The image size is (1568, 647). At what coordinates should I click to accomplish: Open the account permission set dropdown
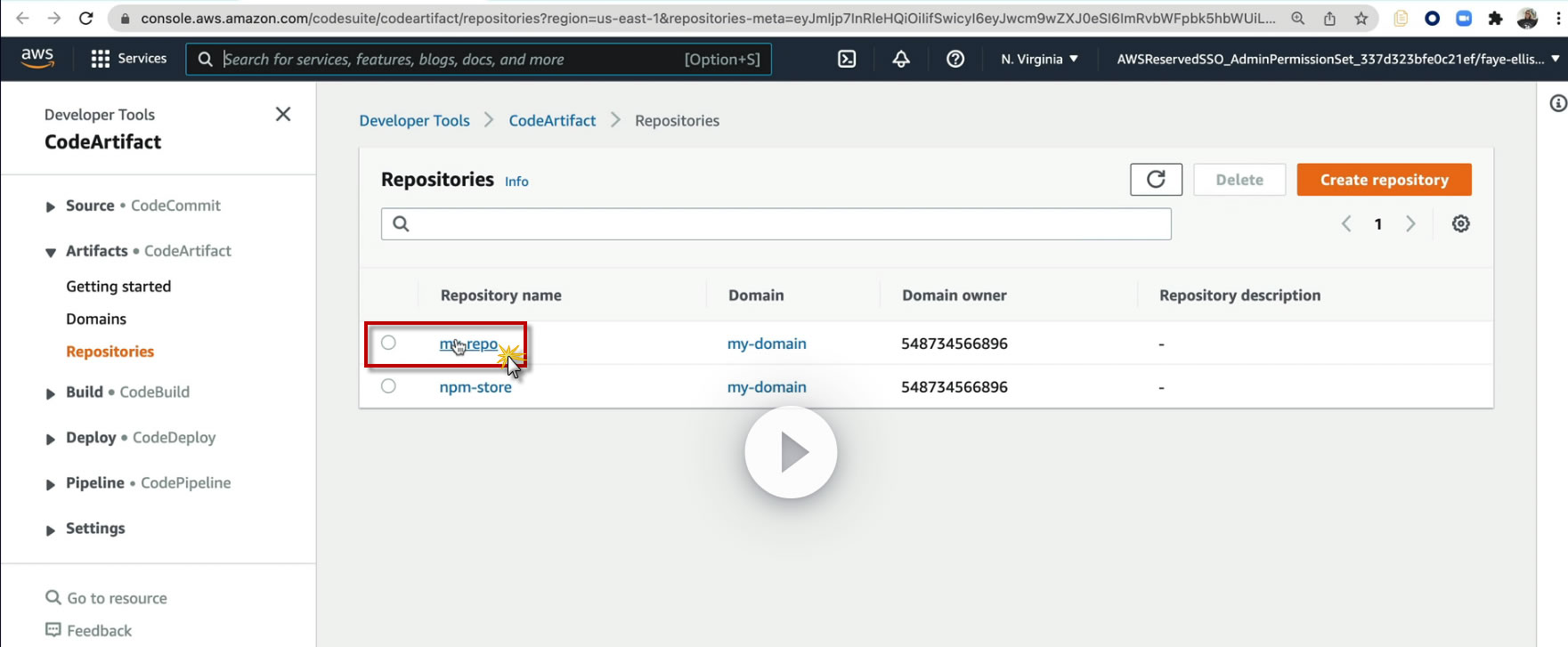(x=1338, y=59)
